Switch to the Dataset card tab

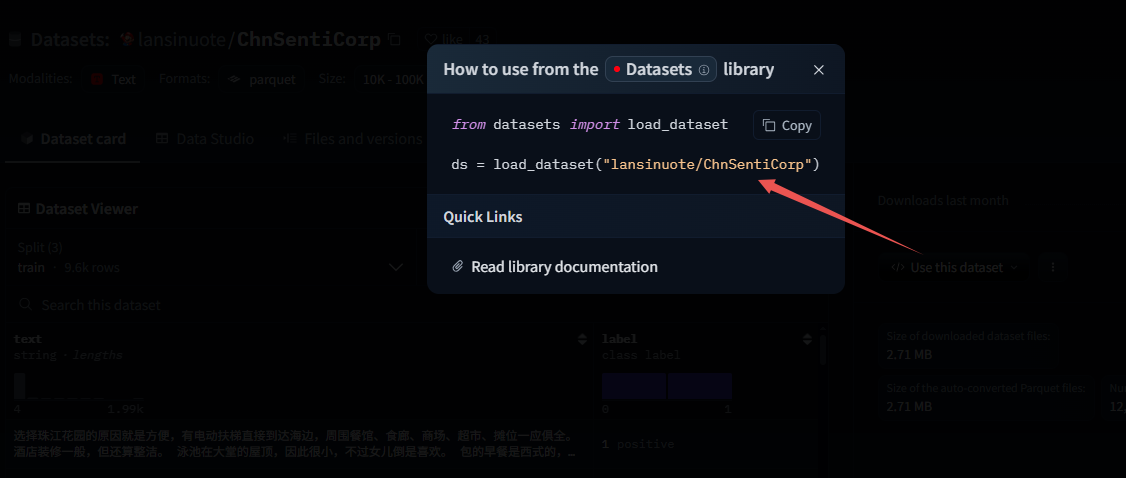[73, 139]
